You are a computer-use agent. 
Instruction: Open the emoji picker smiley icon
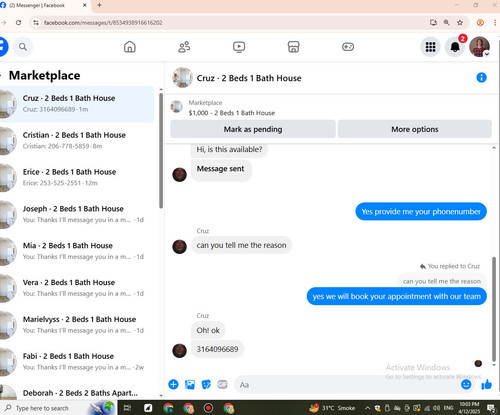pos(466,384)
